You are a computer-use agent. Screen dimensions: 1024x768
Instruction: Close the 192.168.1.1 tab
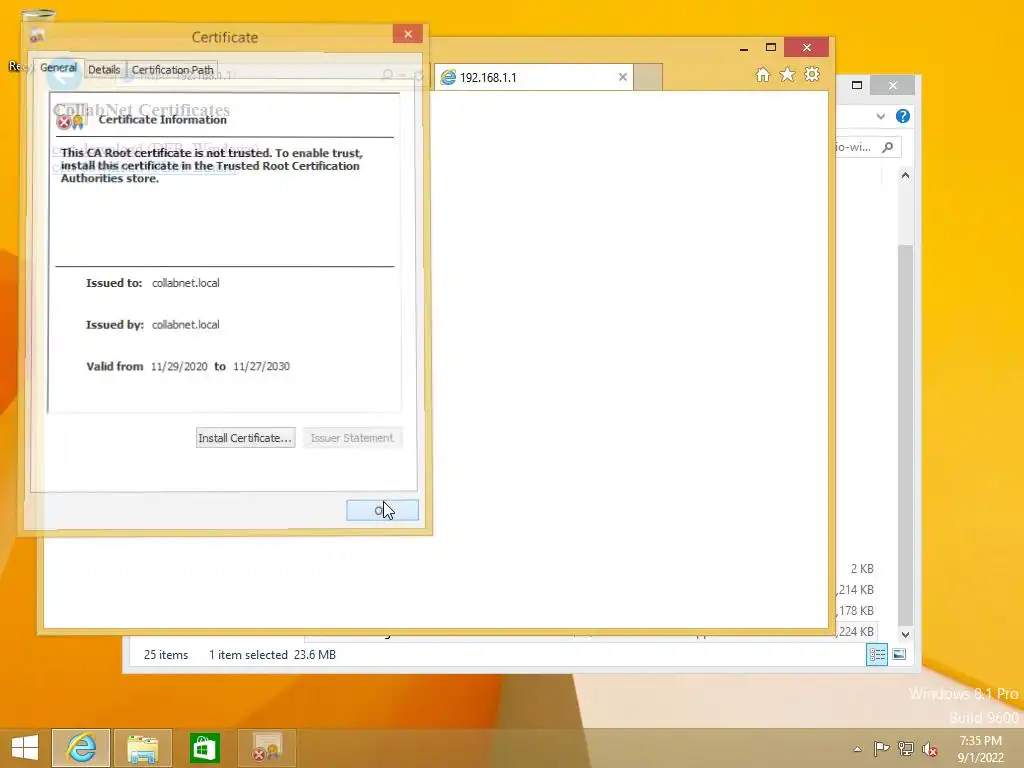pyautogui.click(x=622, y=77)
